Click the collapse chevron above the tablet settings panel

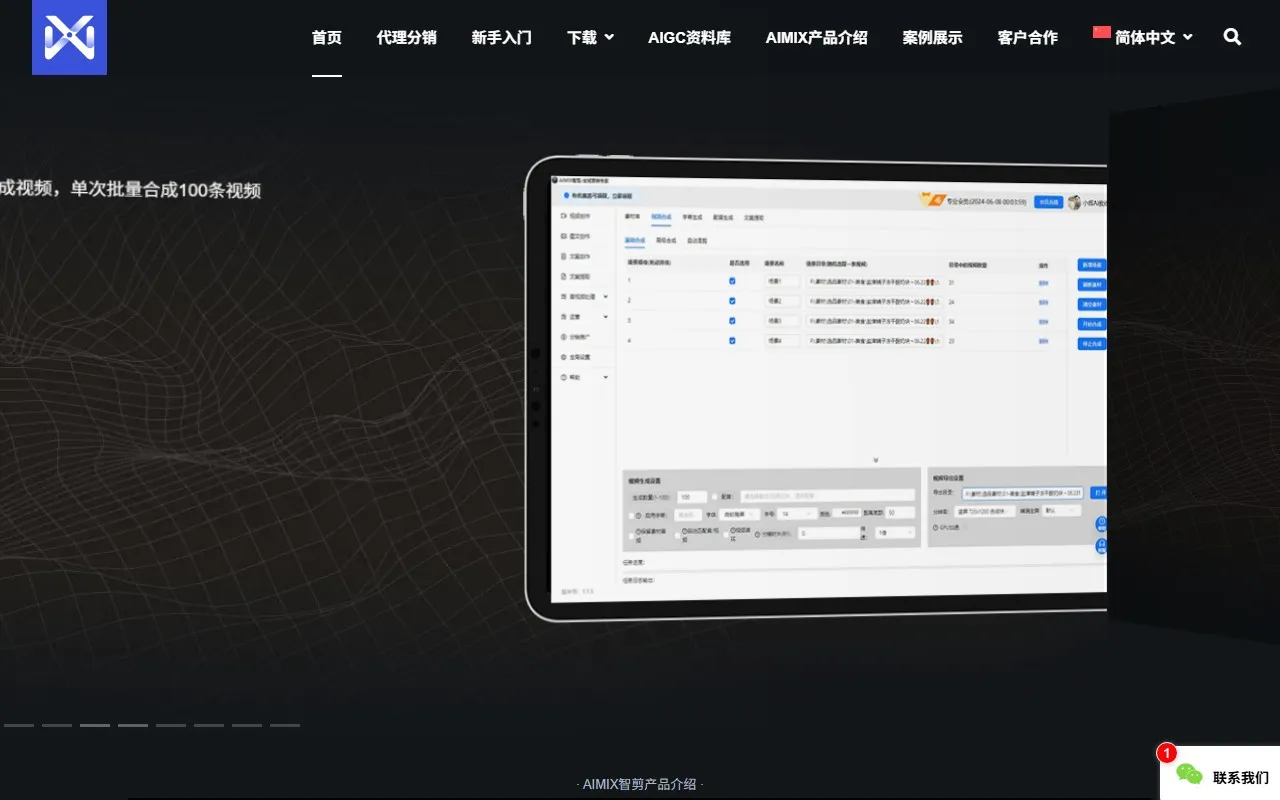[x=875, y=460]
